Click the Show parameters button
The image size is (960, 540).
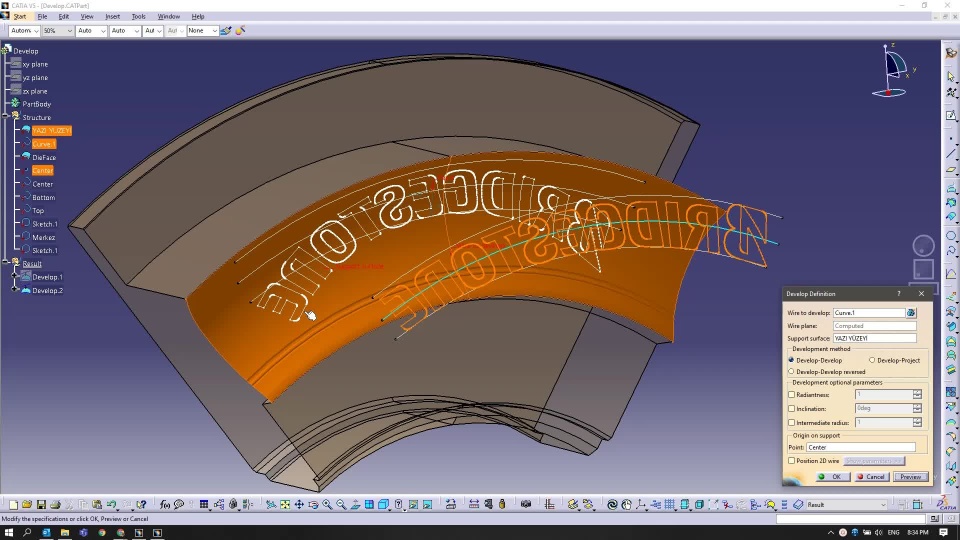point(874,461)
